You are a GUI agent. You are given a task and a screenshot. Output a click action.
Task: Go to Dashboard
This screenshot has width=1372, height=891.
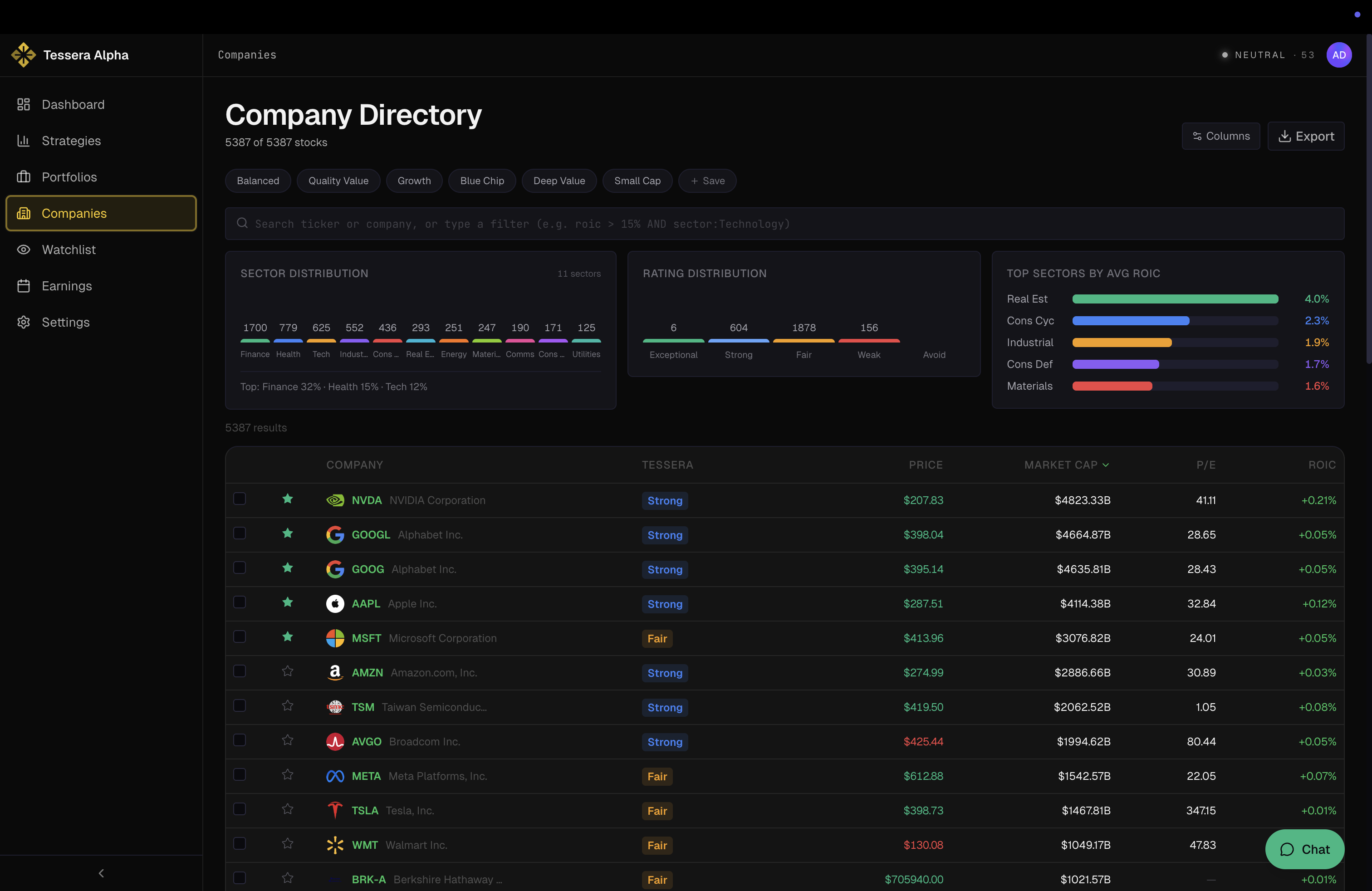[x=102, y=104]
